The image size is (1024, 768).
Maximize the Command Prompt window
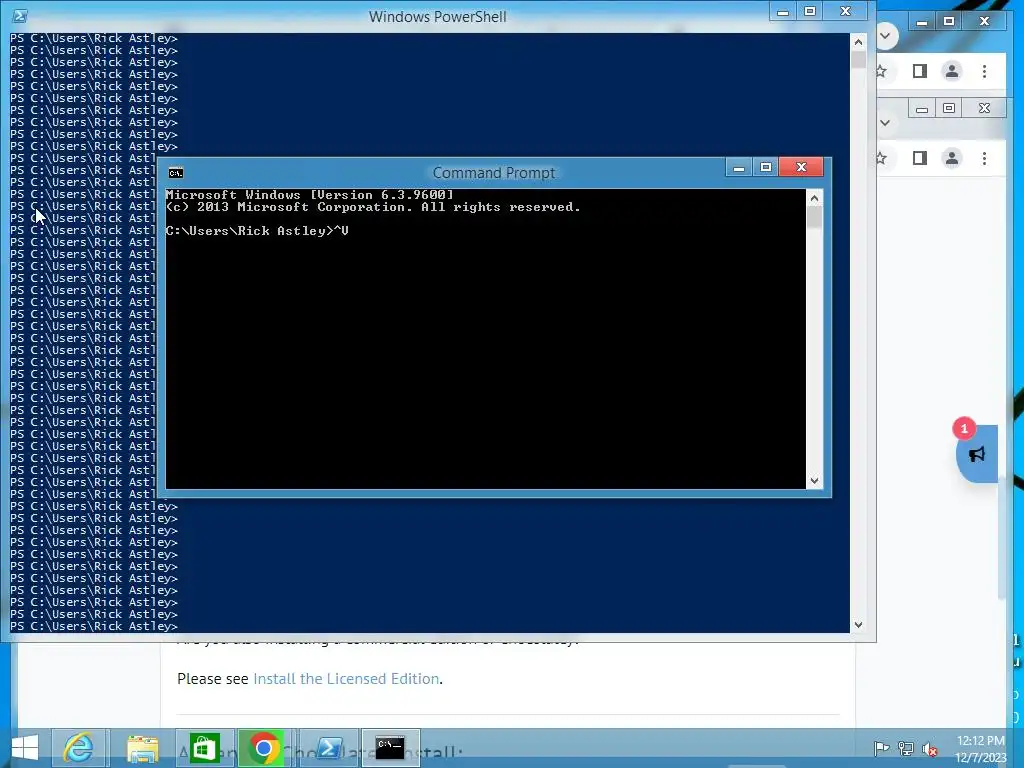coord(766,168)
